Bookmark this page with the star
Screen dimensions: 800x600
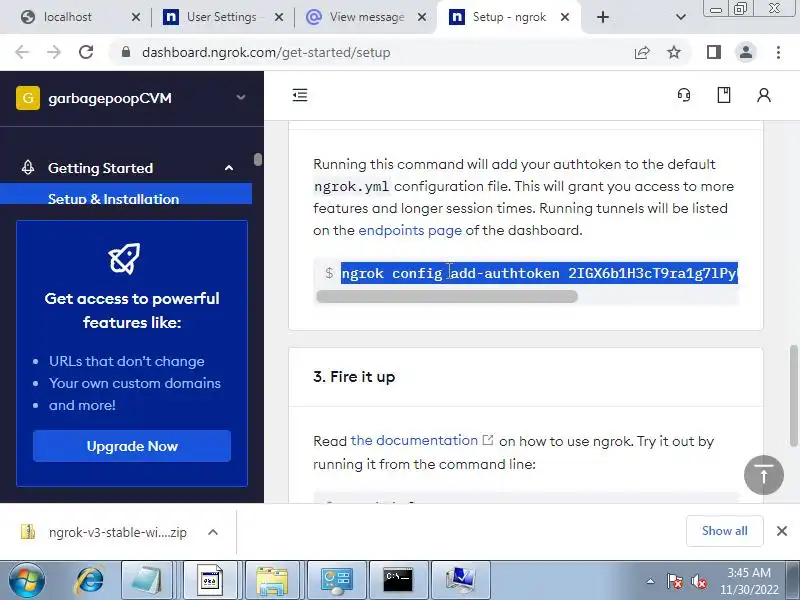(x=674, y=52)
